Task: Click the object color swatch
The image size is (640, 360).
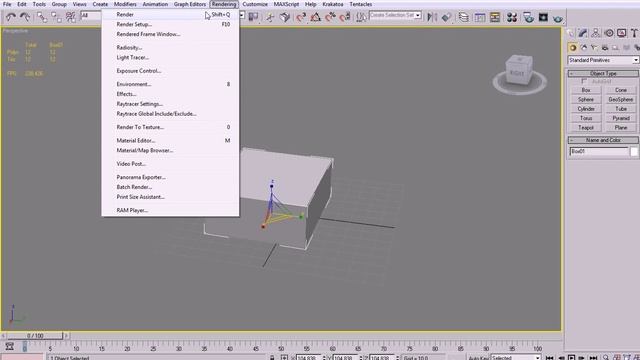Action: pos(634,151)
